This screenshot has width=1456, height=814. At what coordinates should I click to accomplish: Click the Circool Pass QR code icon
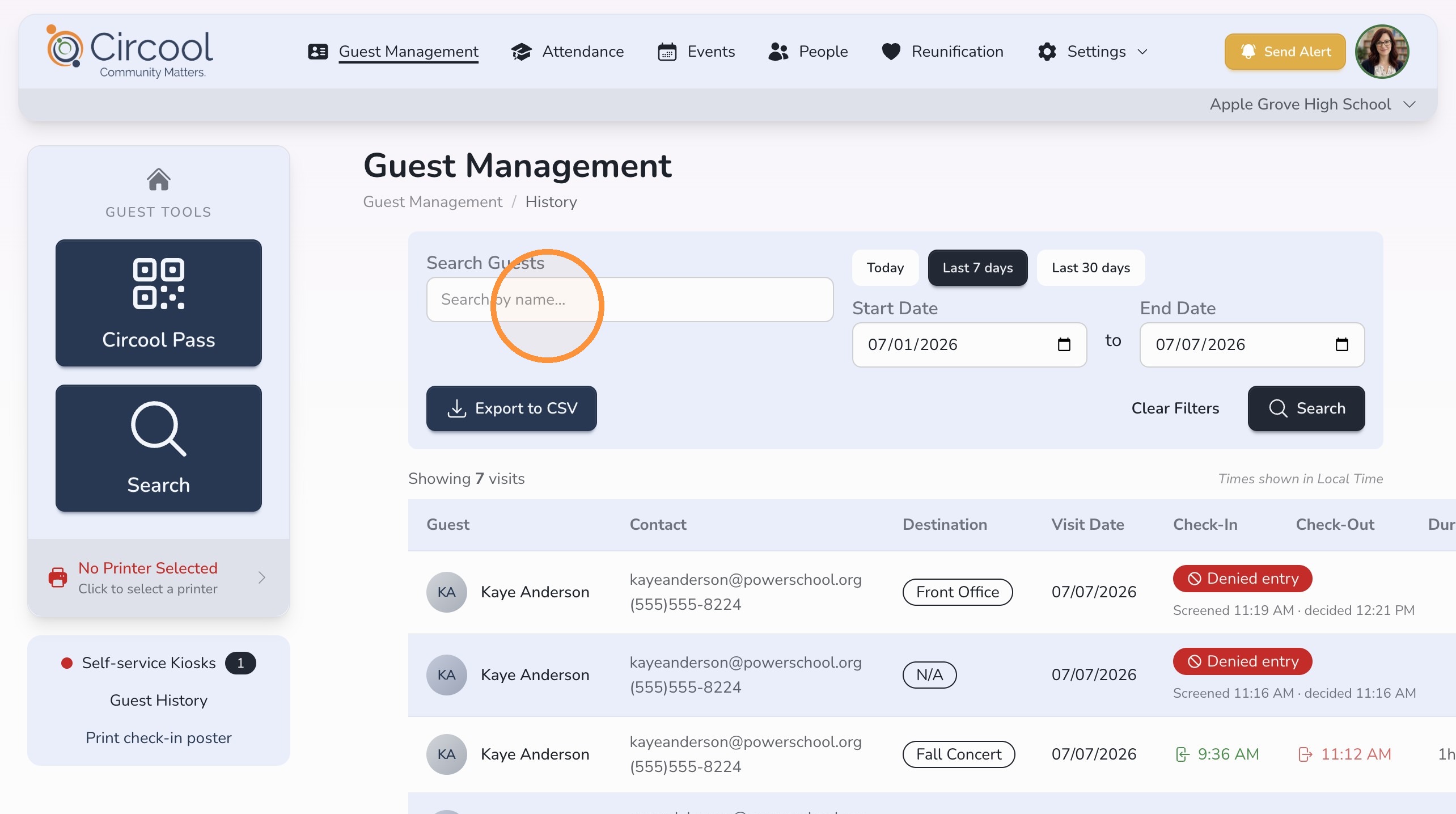tap(159, 284)
